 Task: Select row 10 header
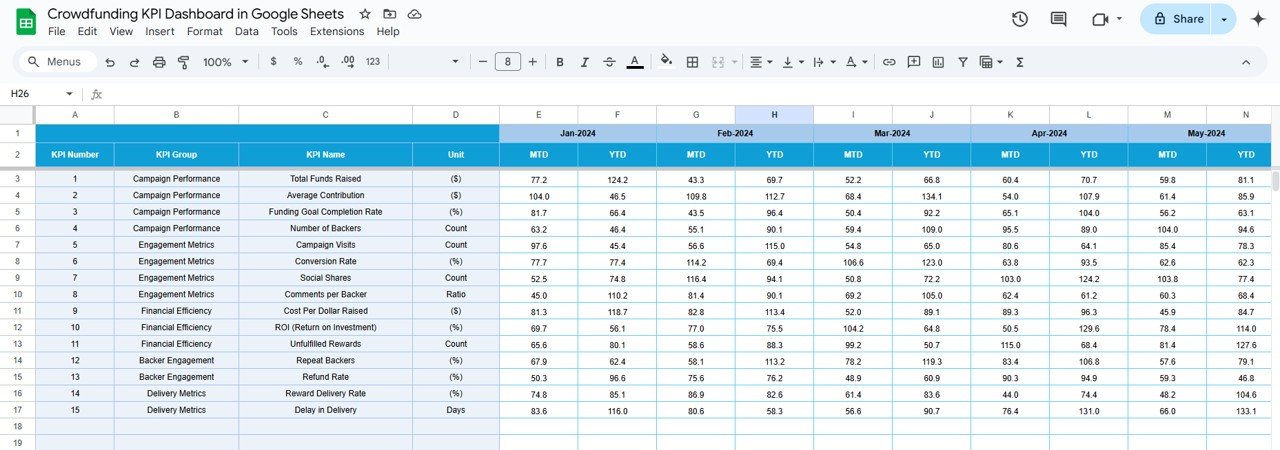[17, 295]
